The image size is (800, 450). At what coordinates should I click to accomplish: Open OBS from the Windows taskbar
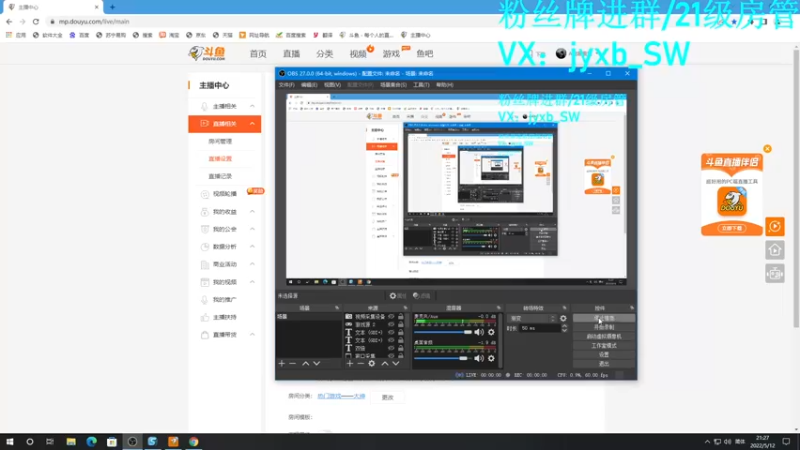tap(132, 442)
